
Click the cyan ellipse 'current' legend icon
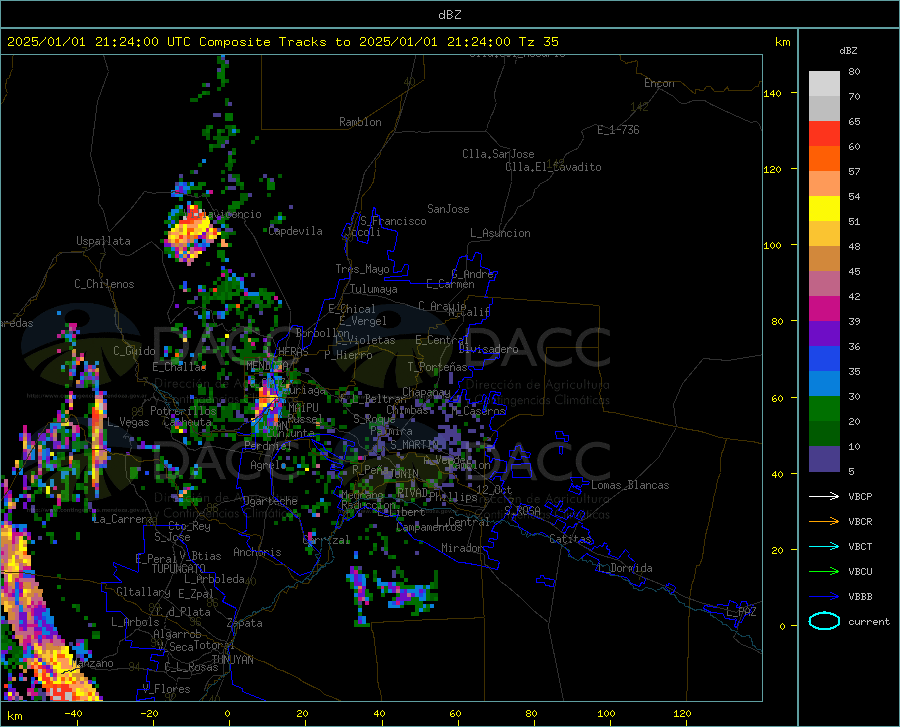[x=824, y=621]
